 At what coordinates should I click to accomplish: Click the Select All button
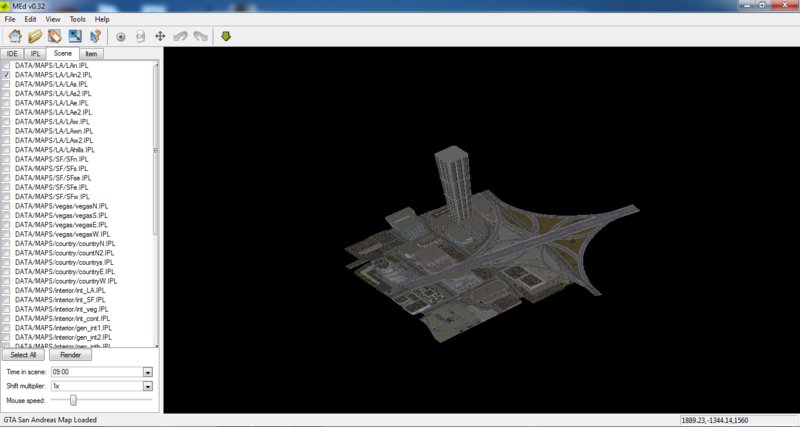click(23, 355)
